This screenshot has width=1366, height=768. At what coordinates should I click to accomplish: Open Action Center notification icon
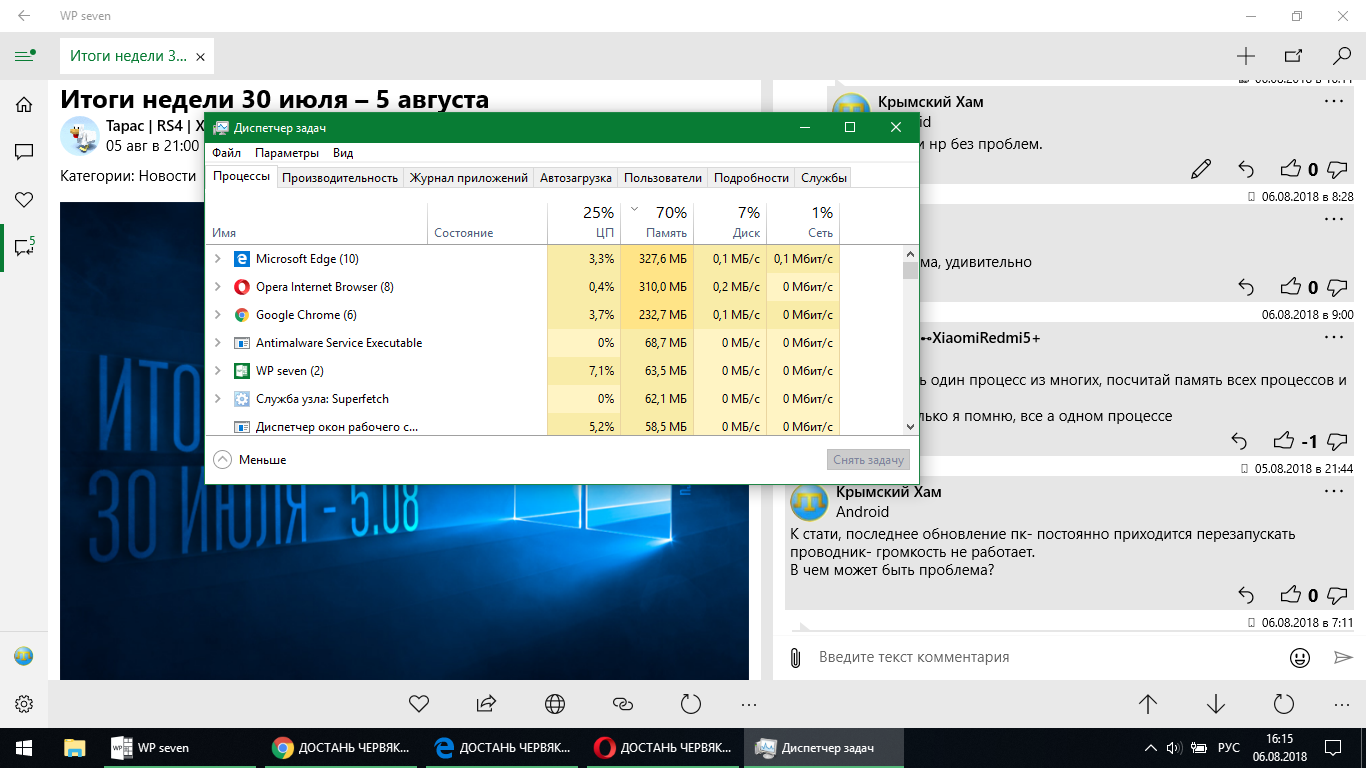[1333, 747]
